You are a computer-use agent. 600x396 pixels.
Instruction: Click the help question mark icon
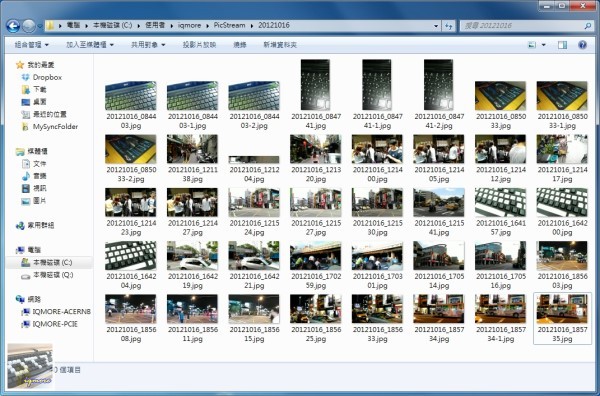click(x=582, y=45)
